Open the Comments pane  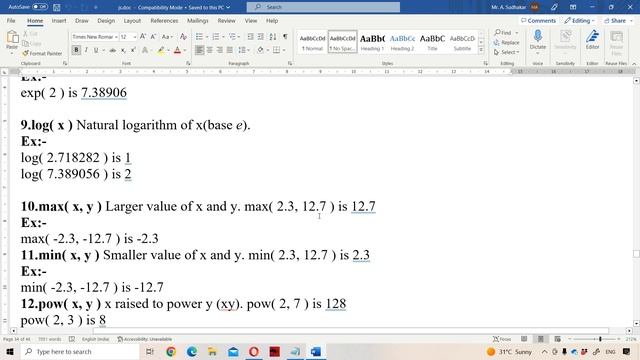tap(538, 20)
